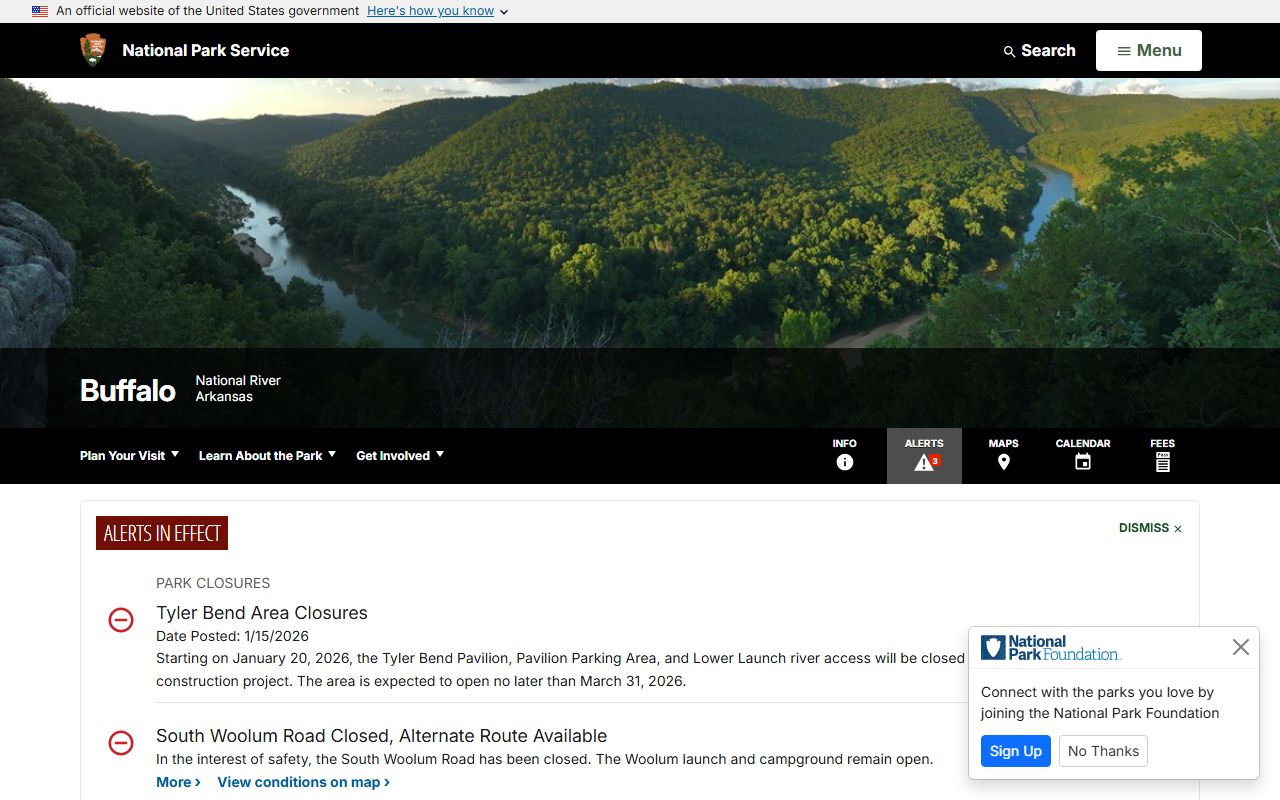The width and height of the screenshot is (1280, 800).
Task: Expand the Get Involved menu
Action: click(400, 455)
